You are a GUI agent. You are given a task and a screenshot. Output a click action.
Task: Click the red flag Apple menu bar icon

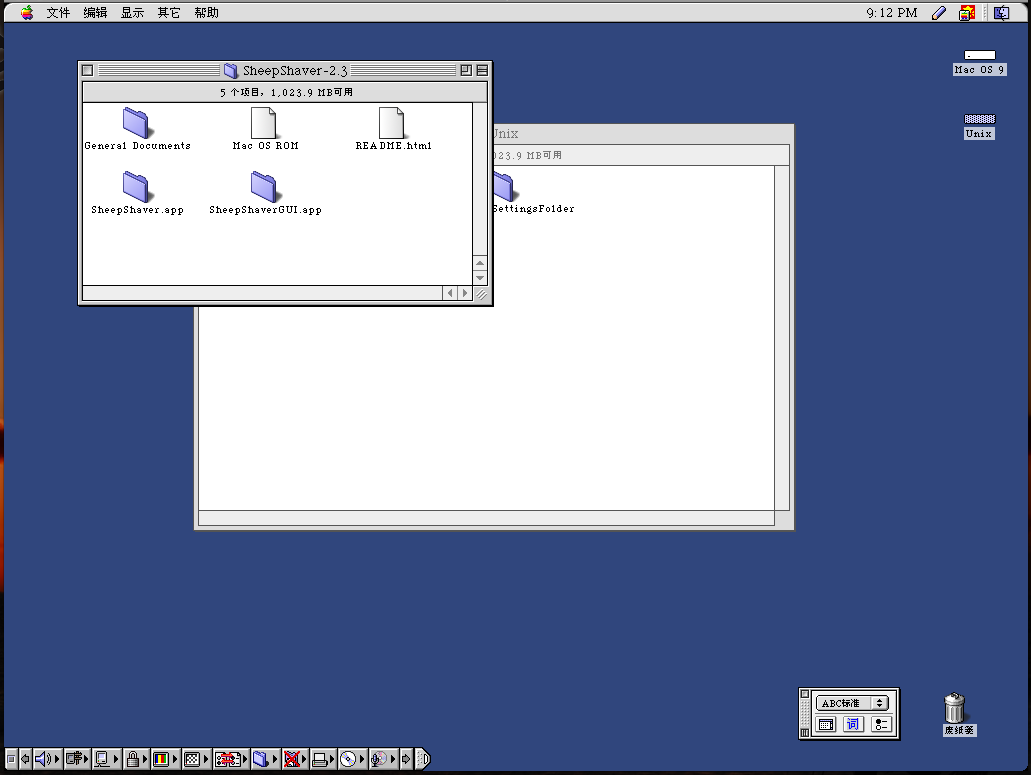(x=967, y=12)
